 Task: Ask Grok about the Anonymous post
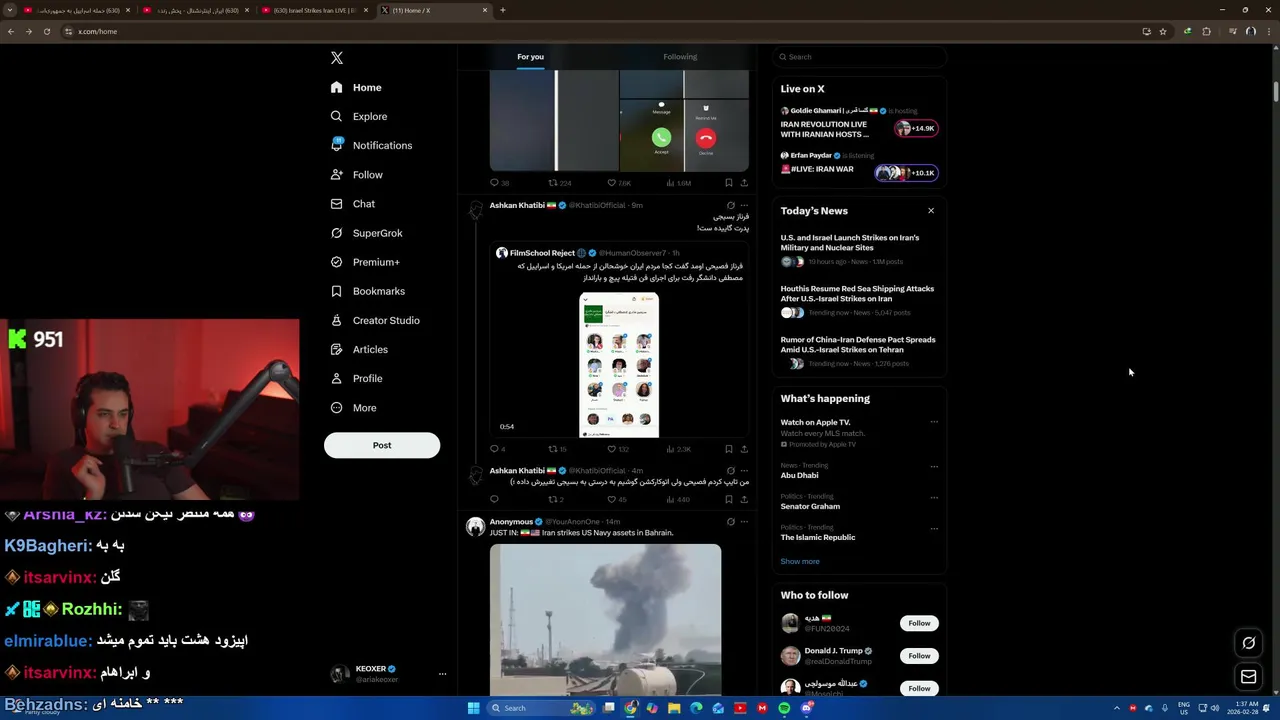click(x=730, y=522)
